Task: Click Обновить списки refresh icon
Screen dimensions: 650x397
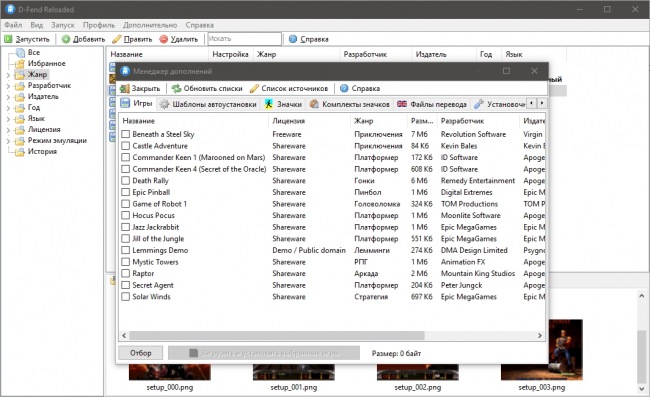Action: coord(177,88)
